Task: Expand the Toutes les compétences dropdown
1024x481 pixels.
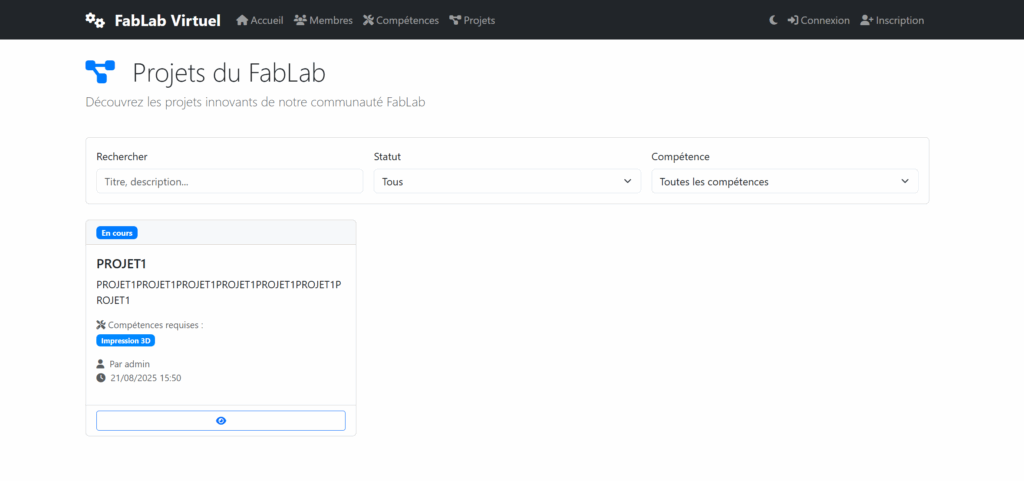Action: 784,181
